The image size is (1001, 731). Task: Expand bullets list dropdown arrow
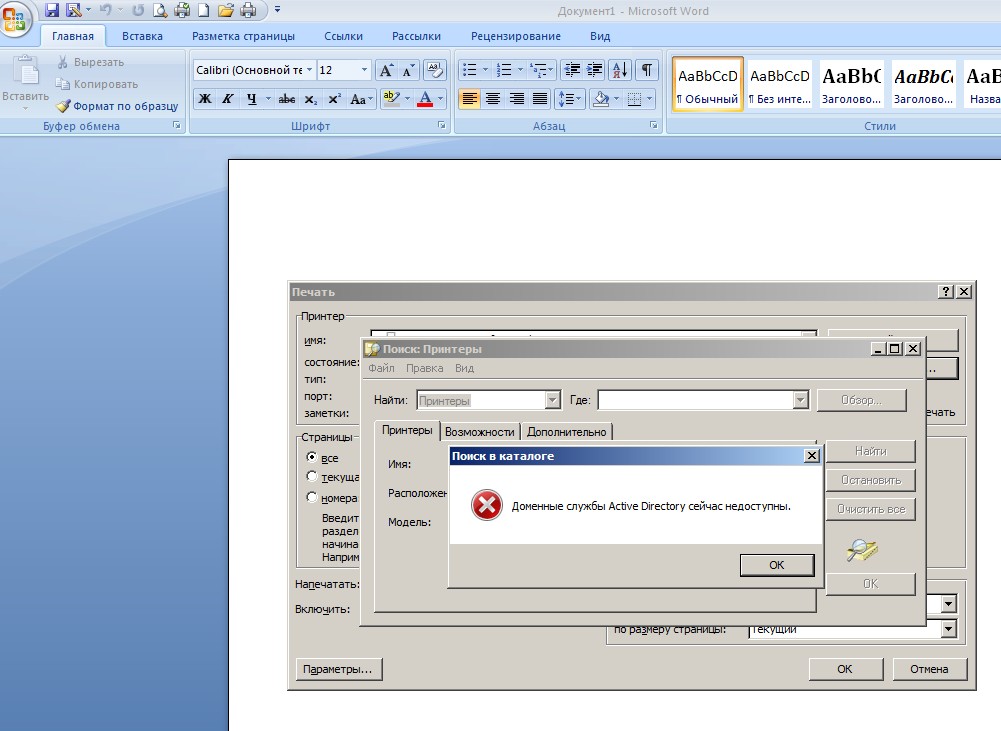(x=485, y=70)
